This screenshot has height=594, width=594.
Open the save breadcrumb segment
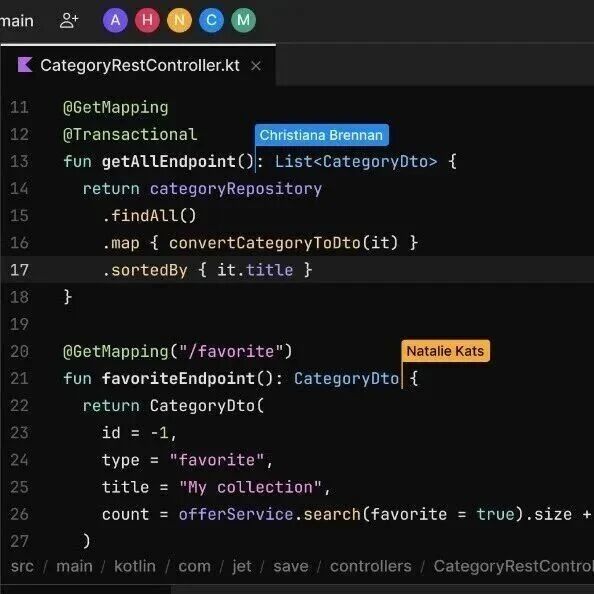291,566
